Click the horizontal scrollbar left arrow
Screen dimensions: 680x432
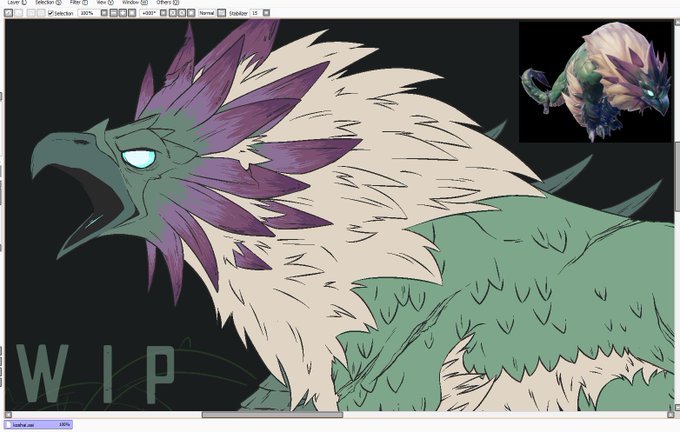point(8,415)
